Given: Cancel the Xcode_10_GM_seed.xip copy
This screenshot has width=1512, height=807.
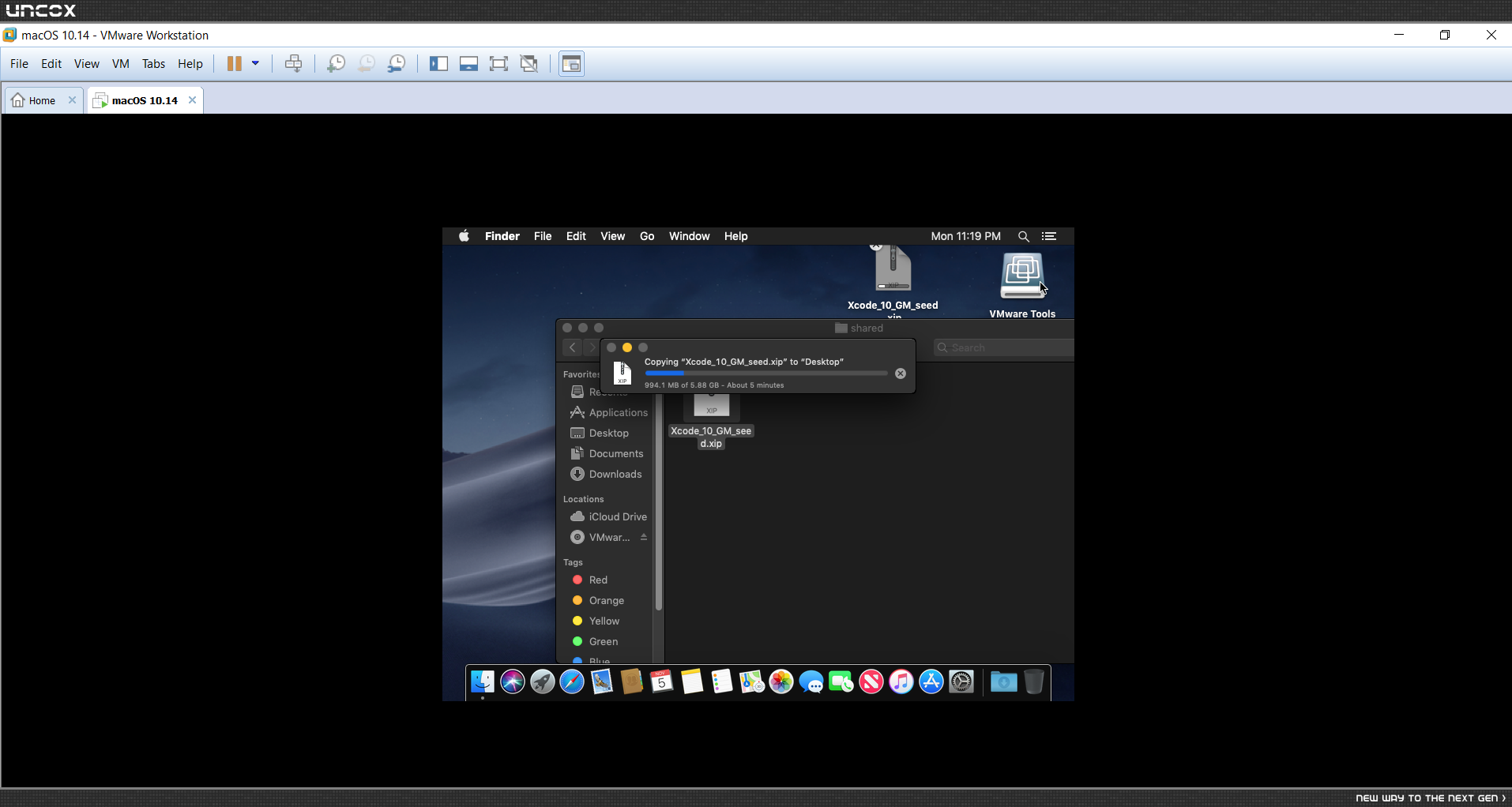Looking at the screenshot, I should (901, 373).
